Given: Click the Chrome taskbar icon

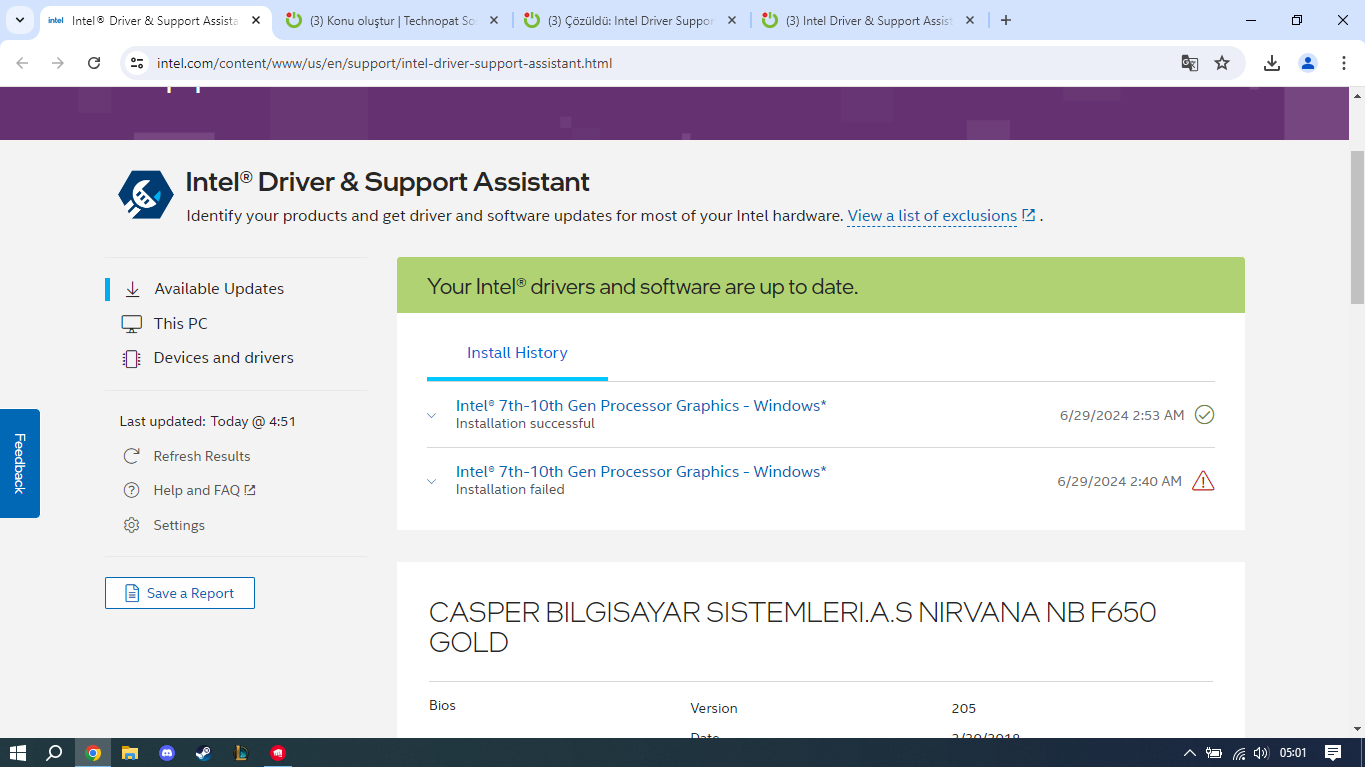Looking at the screenshot, I should (93, 753).
